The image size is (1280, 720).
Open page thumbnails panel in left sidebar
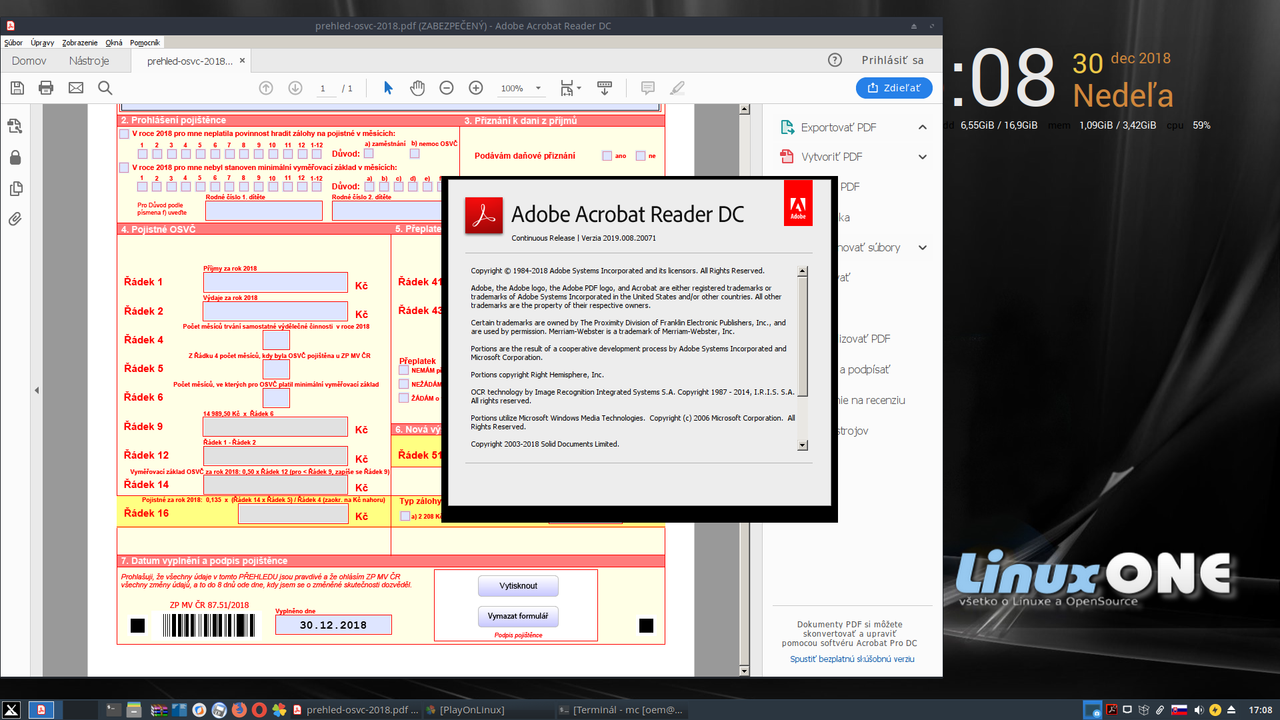(15, 126)
